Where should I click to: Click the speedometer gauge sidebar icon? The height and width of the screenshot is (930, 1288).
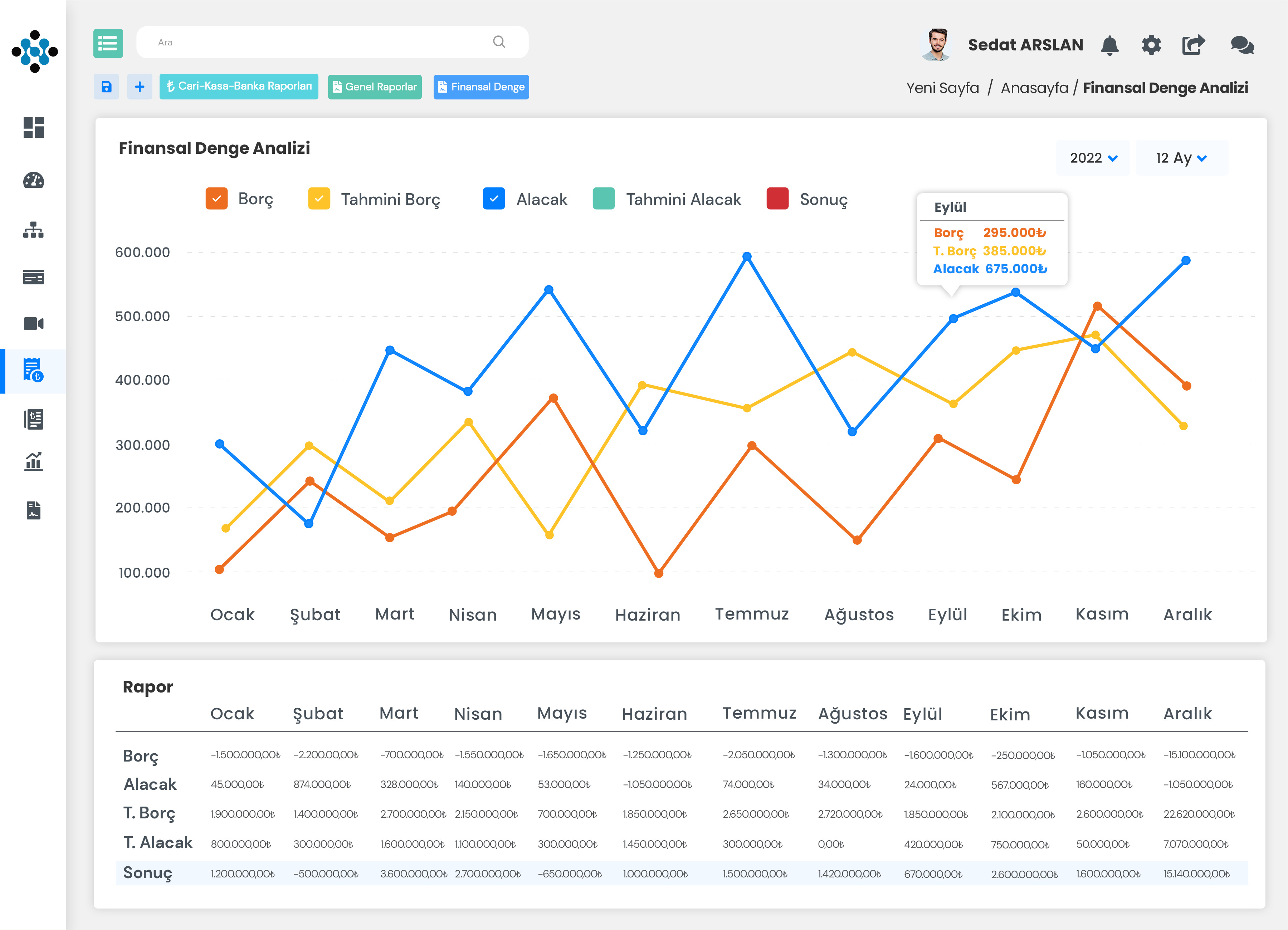pyautogui.click(x=34, y=181)
